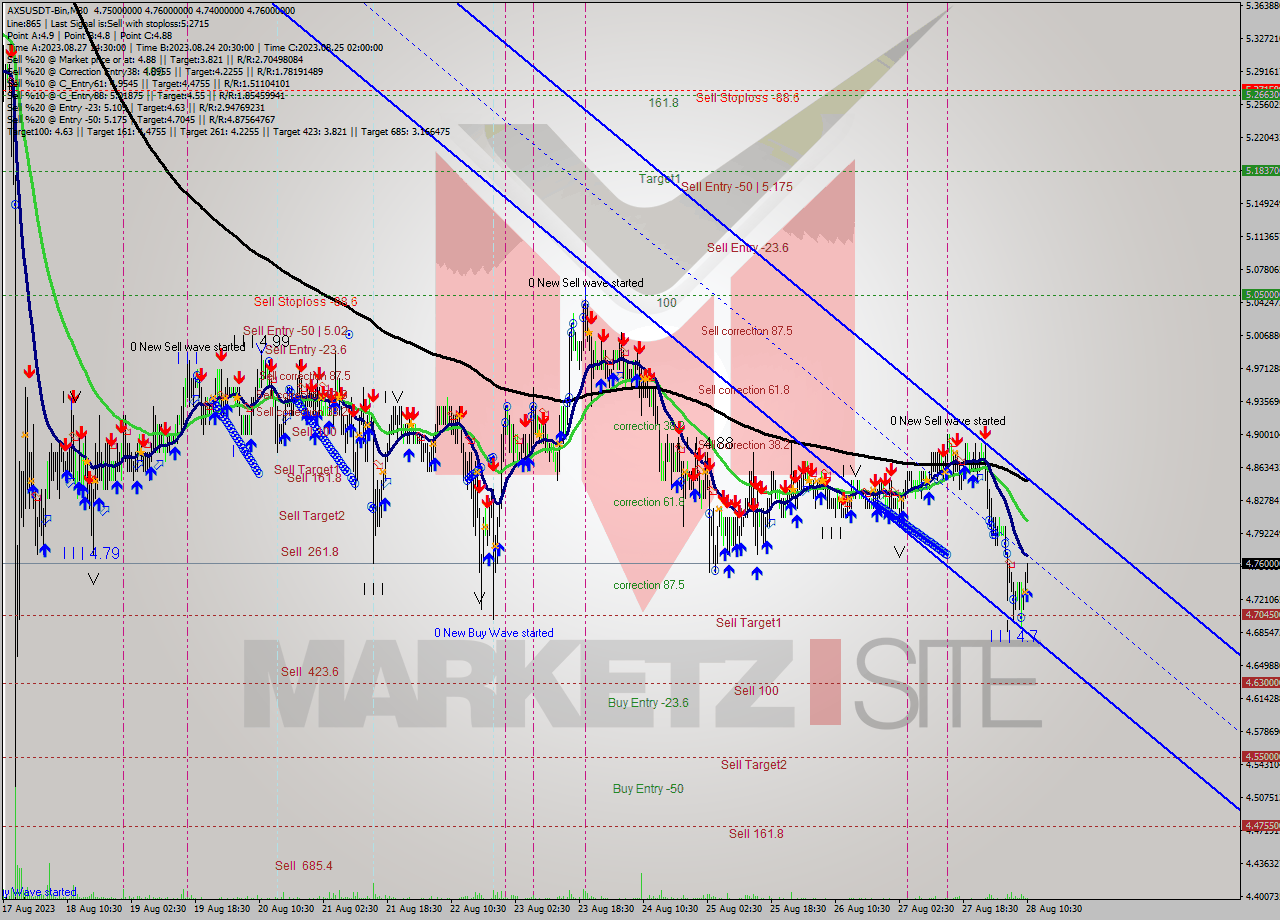The width and height of the screenshot is (1280, 920).
Task: Select '28 Aug 10:30' on the time axis
Action: pos(1056,909)
